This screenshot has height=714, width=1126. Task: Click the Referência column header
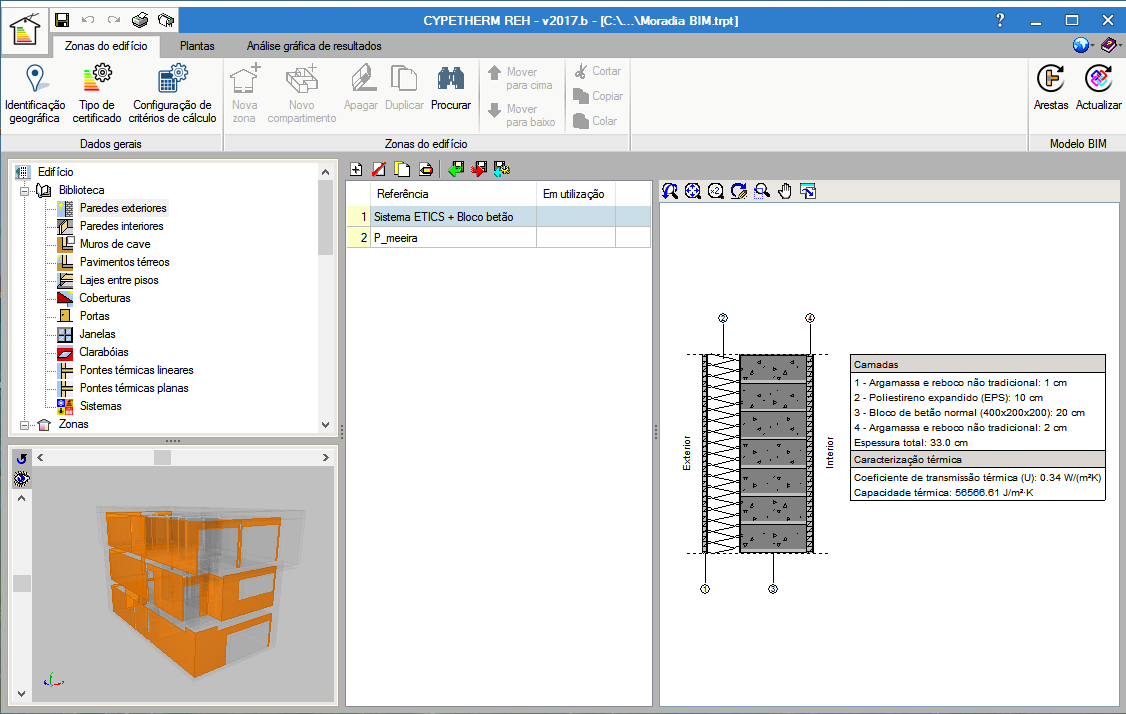(x=453, y=194)
